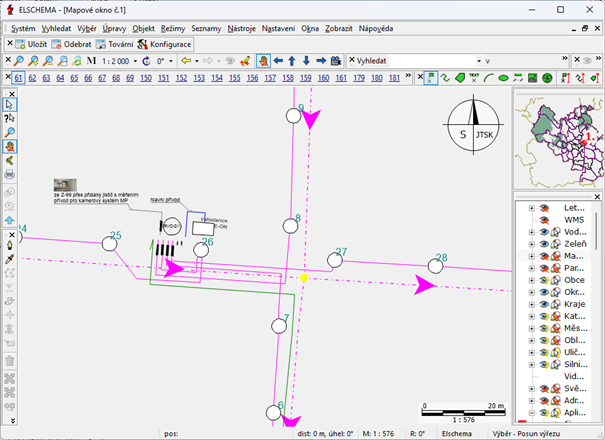The height and width of the screenshot is (440, 605).
Task: Open the Seznamy menu
Action: [x=205, y=28]
